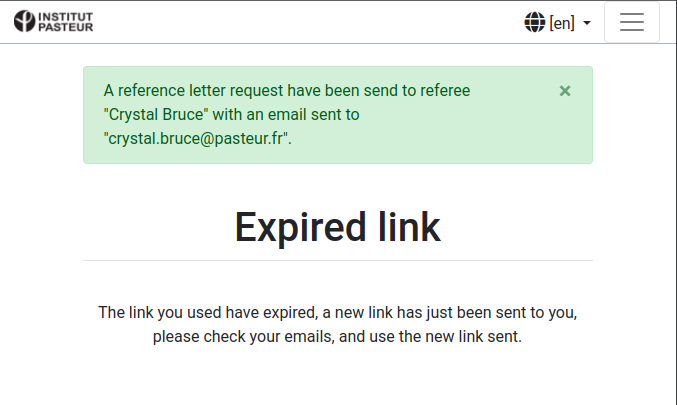Screen dimensions: 677x405
Task: Click the "Expired link" heading
Action: point(337,227)
